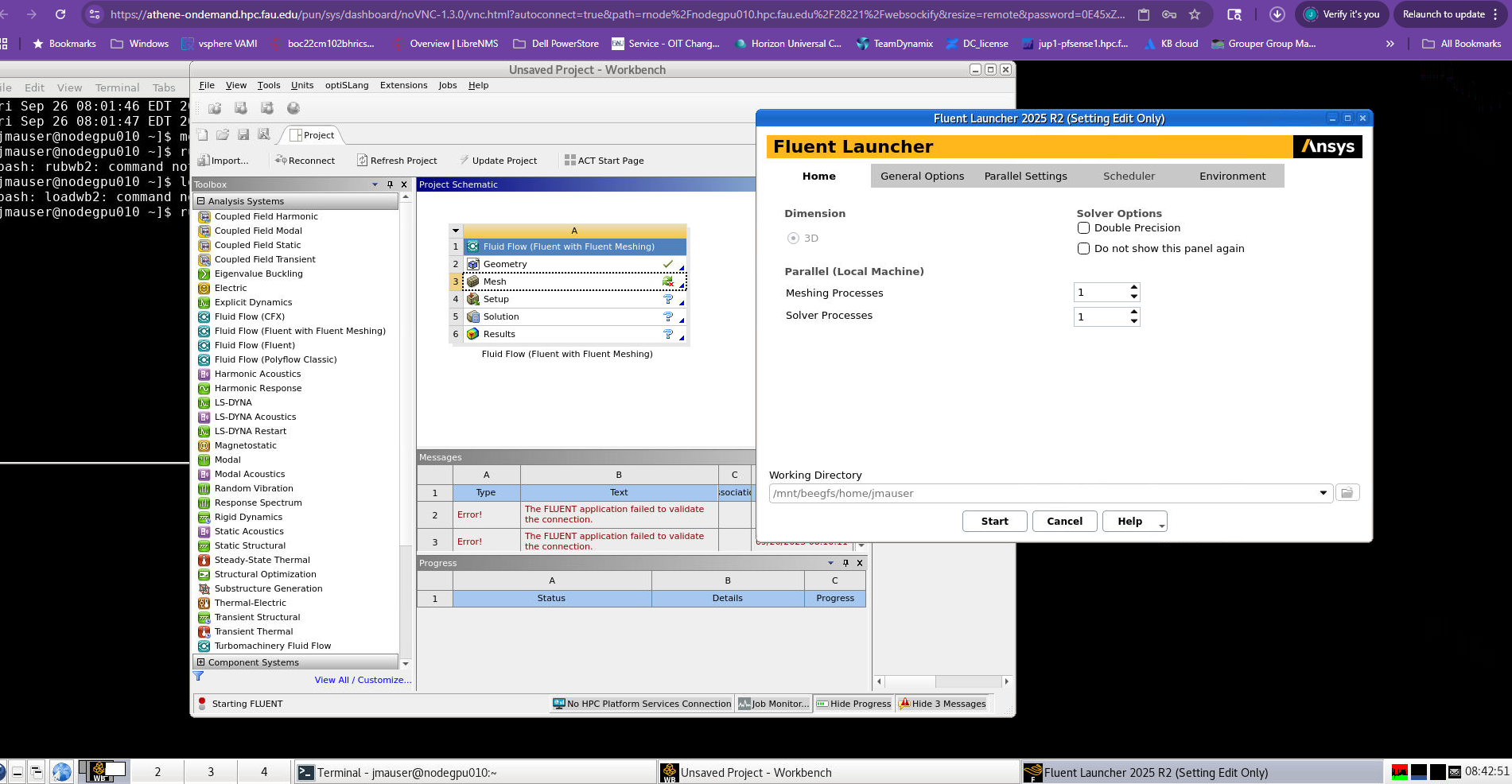Select Fluid Flow (Fluent) in toolbox
This screenshot has height=784, width=1512.
[x=255, y=345]
